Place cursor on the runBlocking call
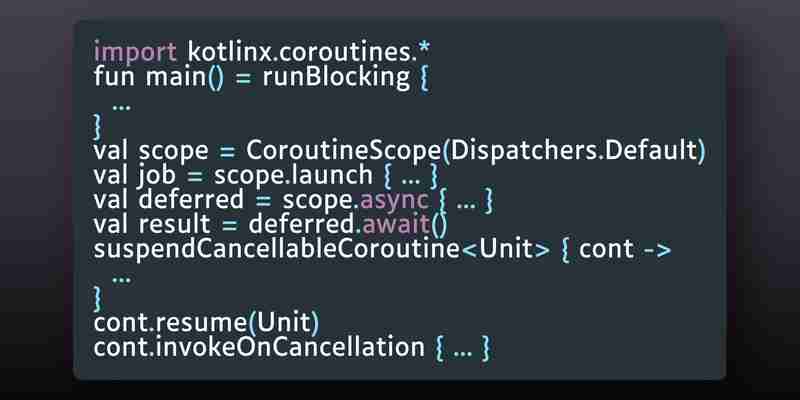800x400 pixels. (x=336, y=78)
